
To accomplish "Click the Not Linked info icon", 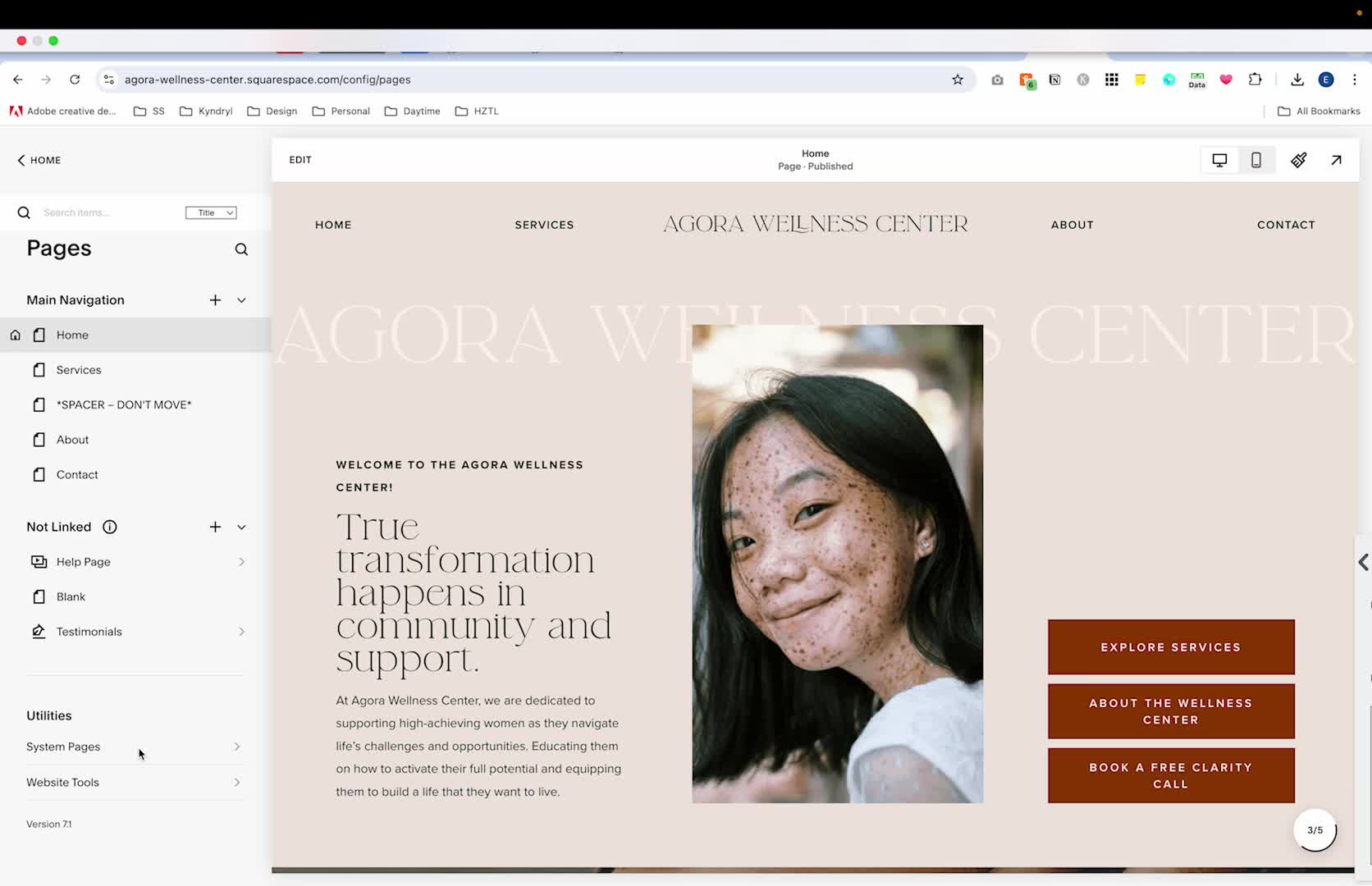I will 109,527.
